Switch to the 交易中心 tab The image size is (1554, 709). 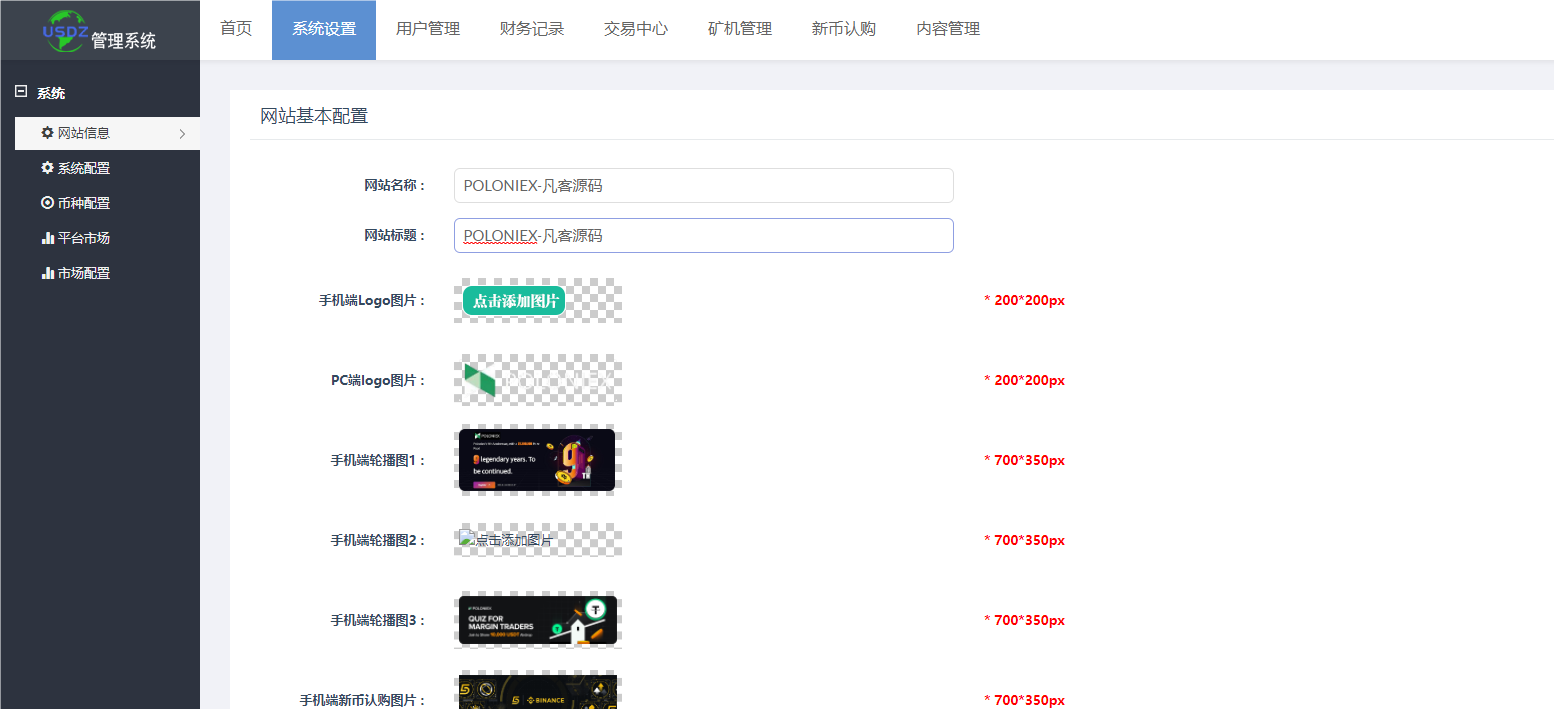click(x=635, y=29)
